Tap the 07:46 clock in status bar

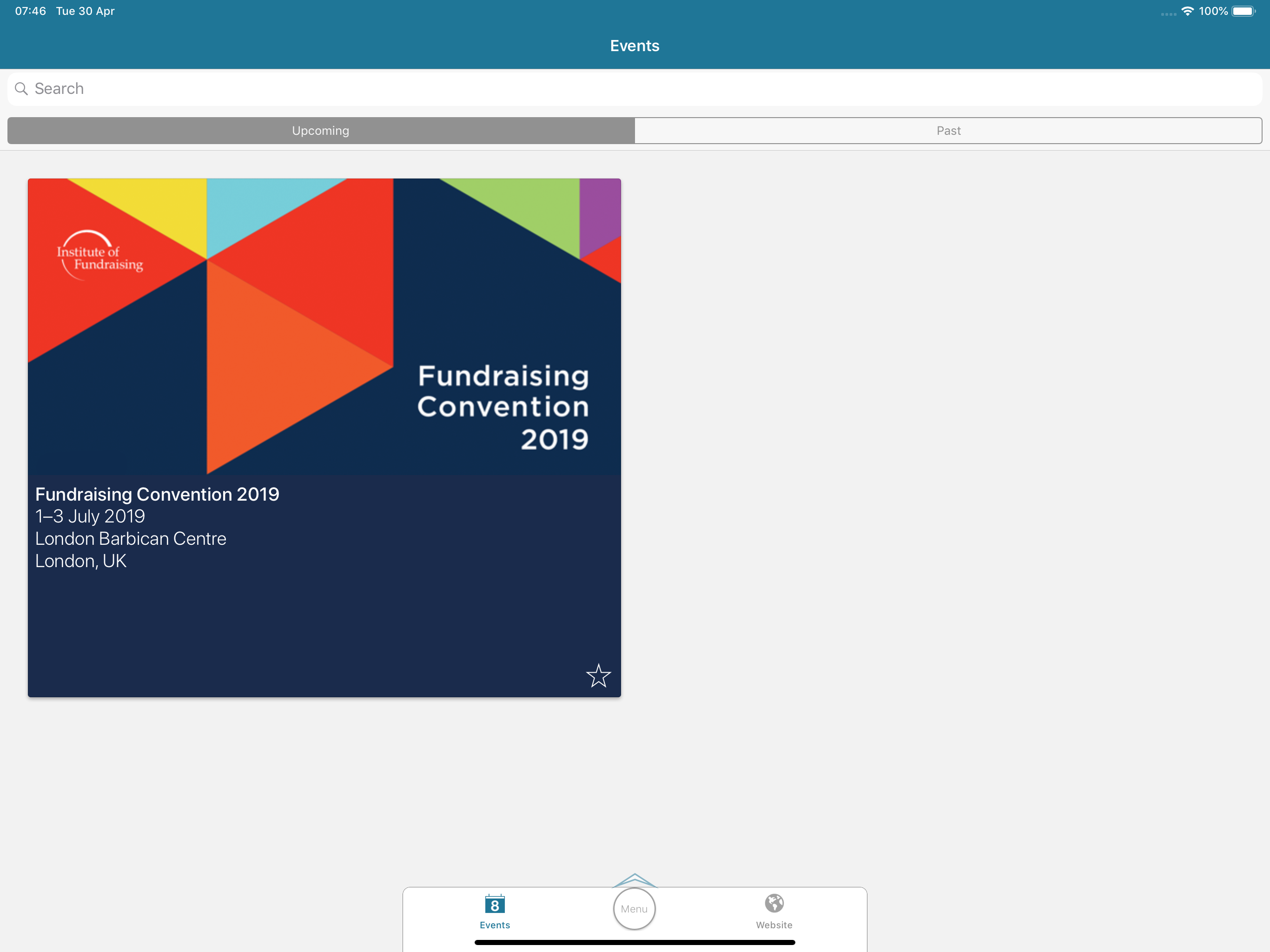tap(30, 11)
